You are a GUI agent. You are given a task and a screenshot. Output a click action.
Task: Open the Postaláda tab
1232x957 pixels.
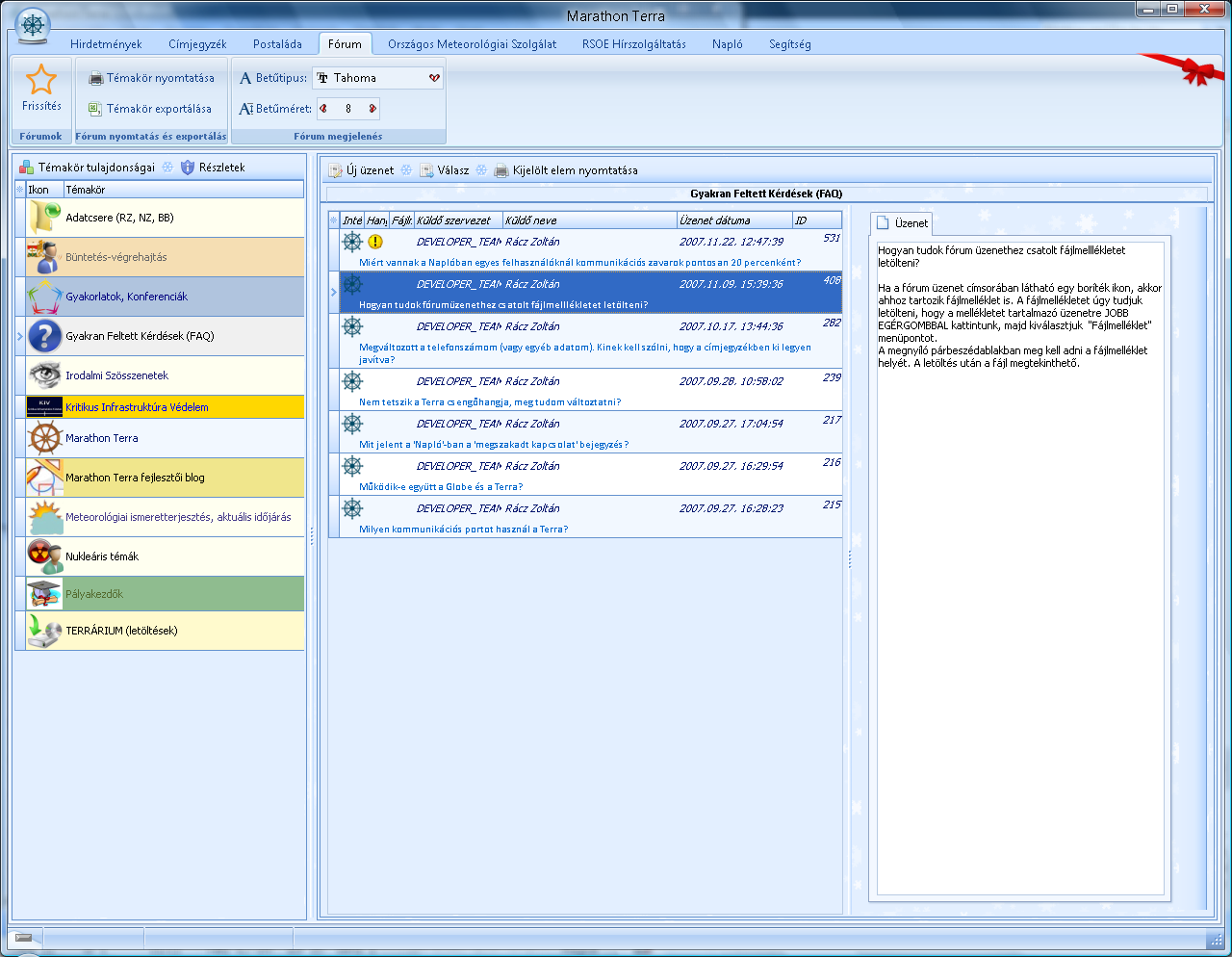[277, 44]
